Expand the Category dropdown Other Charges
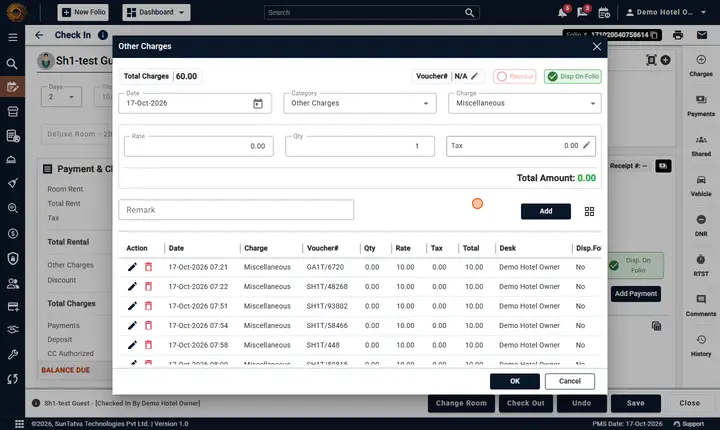 click(x=360, y=103)
